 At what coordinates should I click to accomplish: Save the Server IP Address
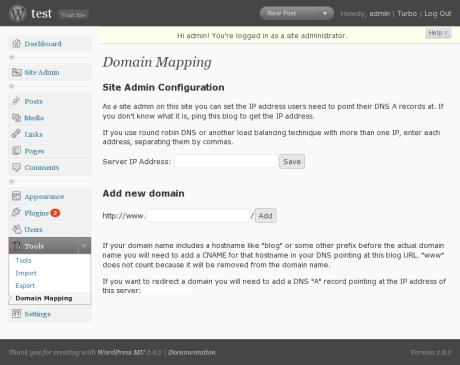pyautogui.click(x=292, y=161)
